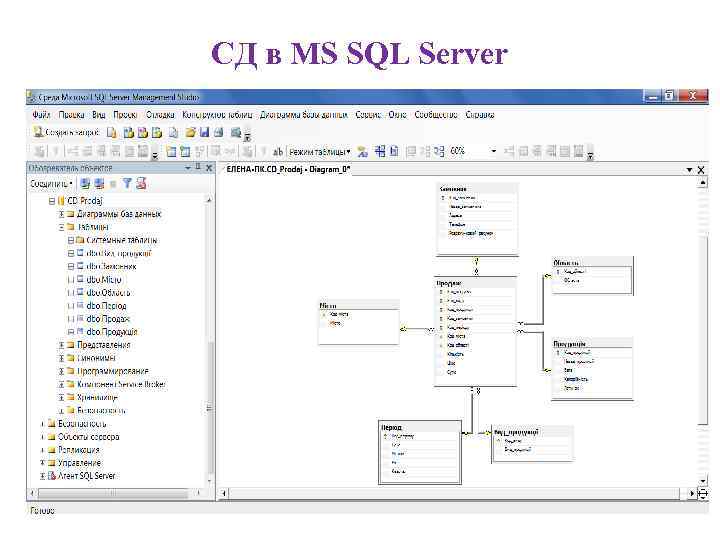The width and height of the screenshot is (720, 540).
Task: Open the Правка menu
Action: coord(71,115)
